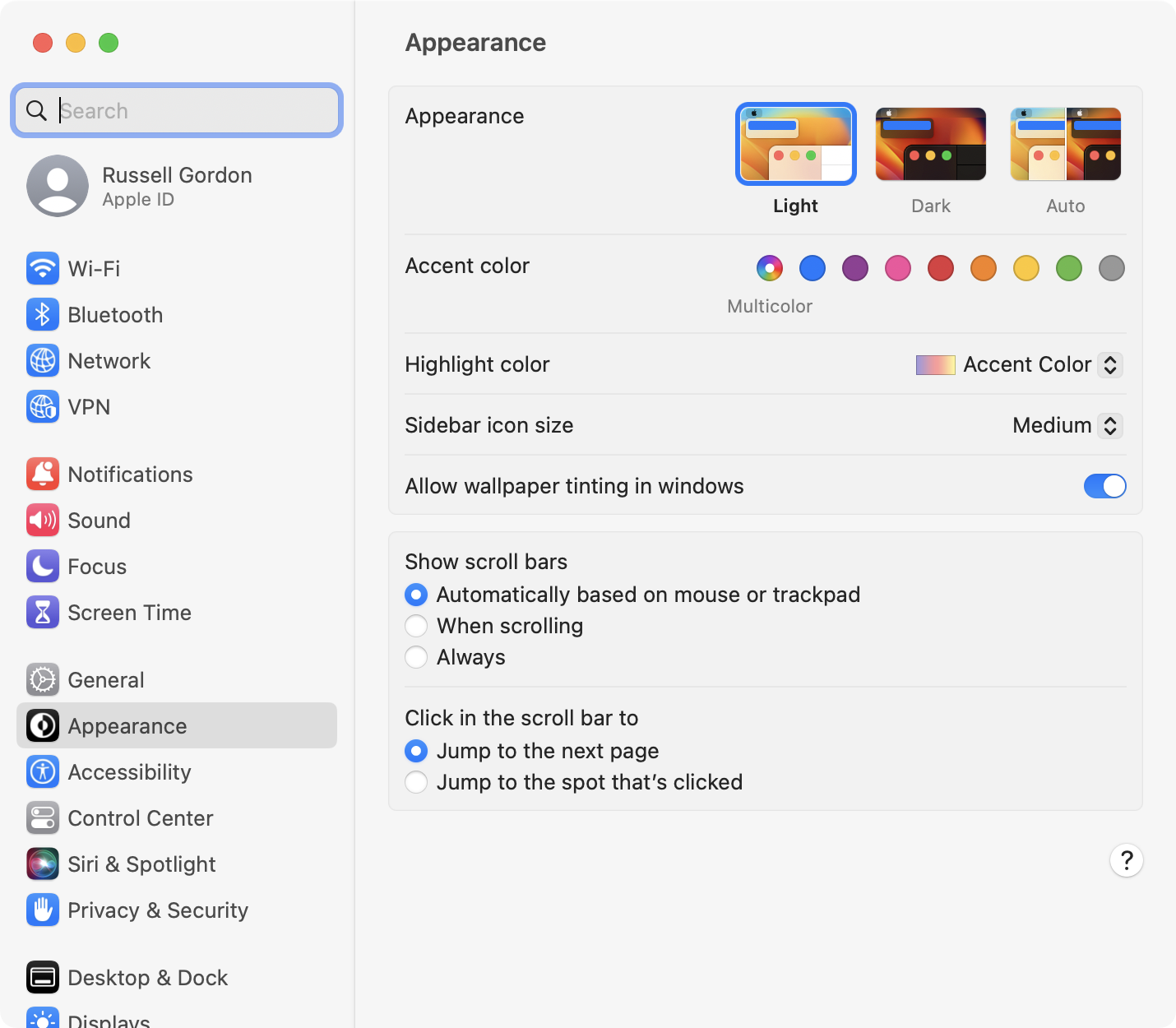Image resolution: width=1176 pixels, height=1028 pixels.
Task: Select the Focus moon icon
Action: (x=43, y=567)
